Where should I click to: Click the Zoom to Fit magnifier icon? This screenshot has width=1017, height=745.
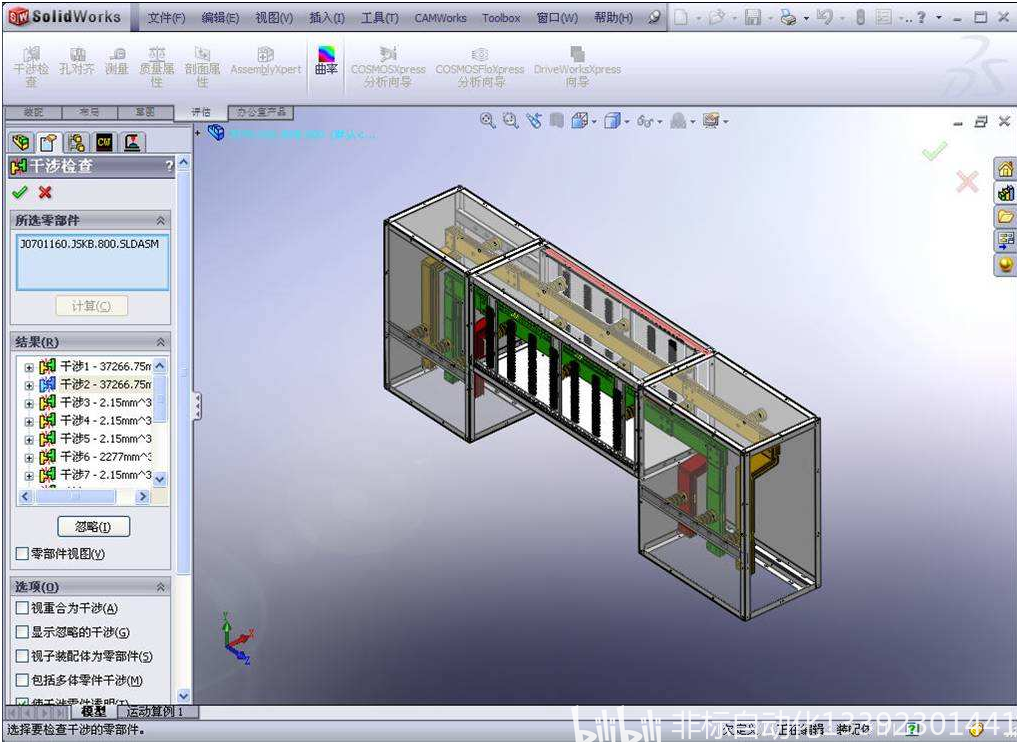click(x=487, y=121)
